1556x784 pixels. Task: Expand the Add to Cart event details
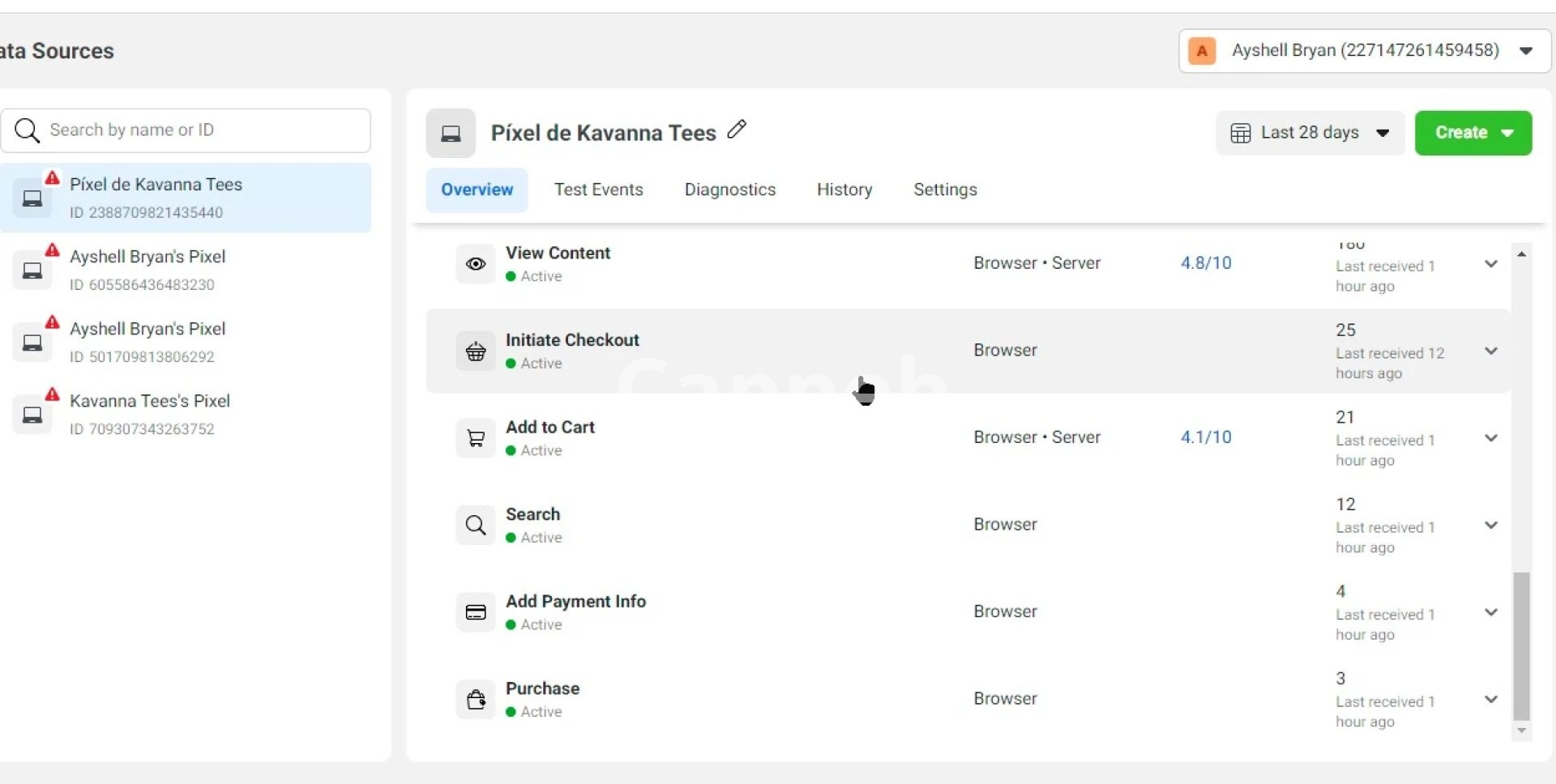coord(1490,438)
